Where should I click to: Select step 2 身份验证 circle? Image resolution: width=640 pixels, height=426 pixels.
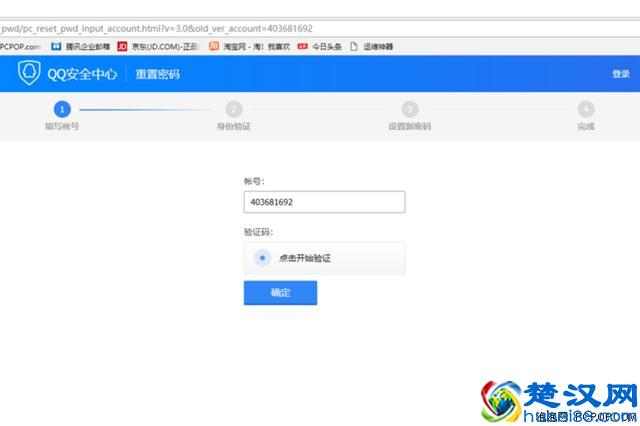(x=234, y=109)
